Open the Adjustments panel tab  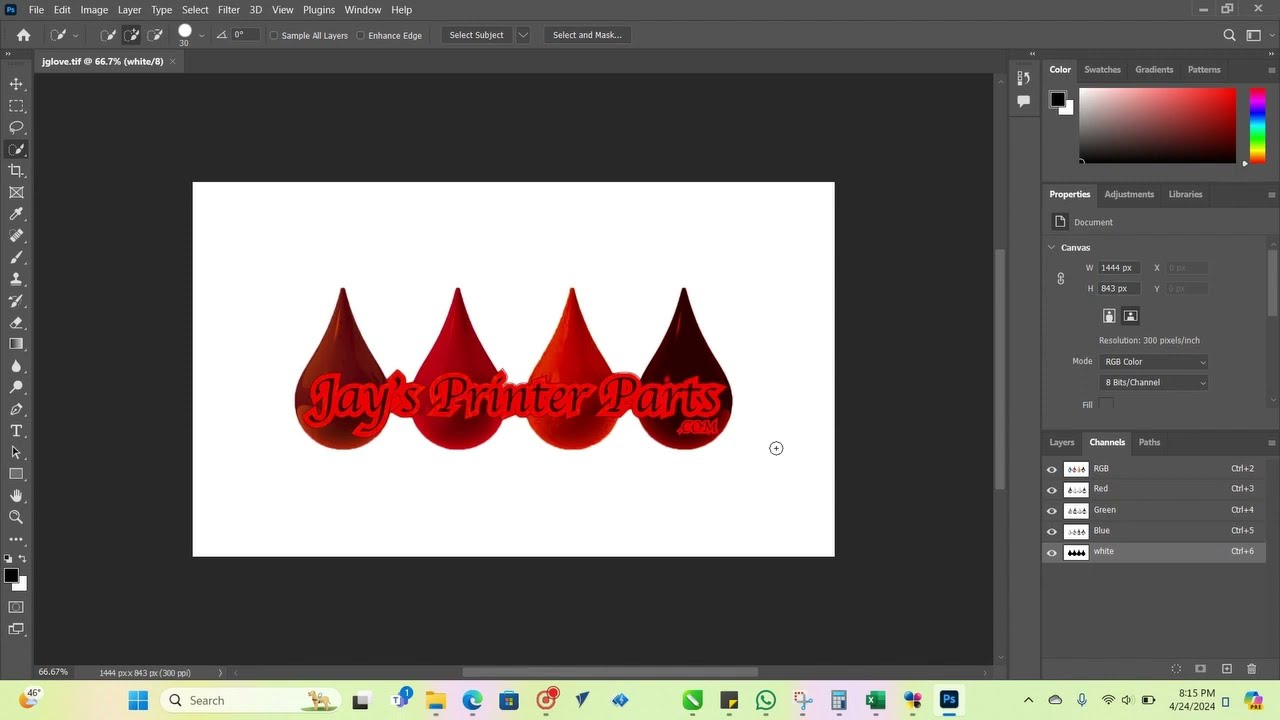(x=1129, y=195)
